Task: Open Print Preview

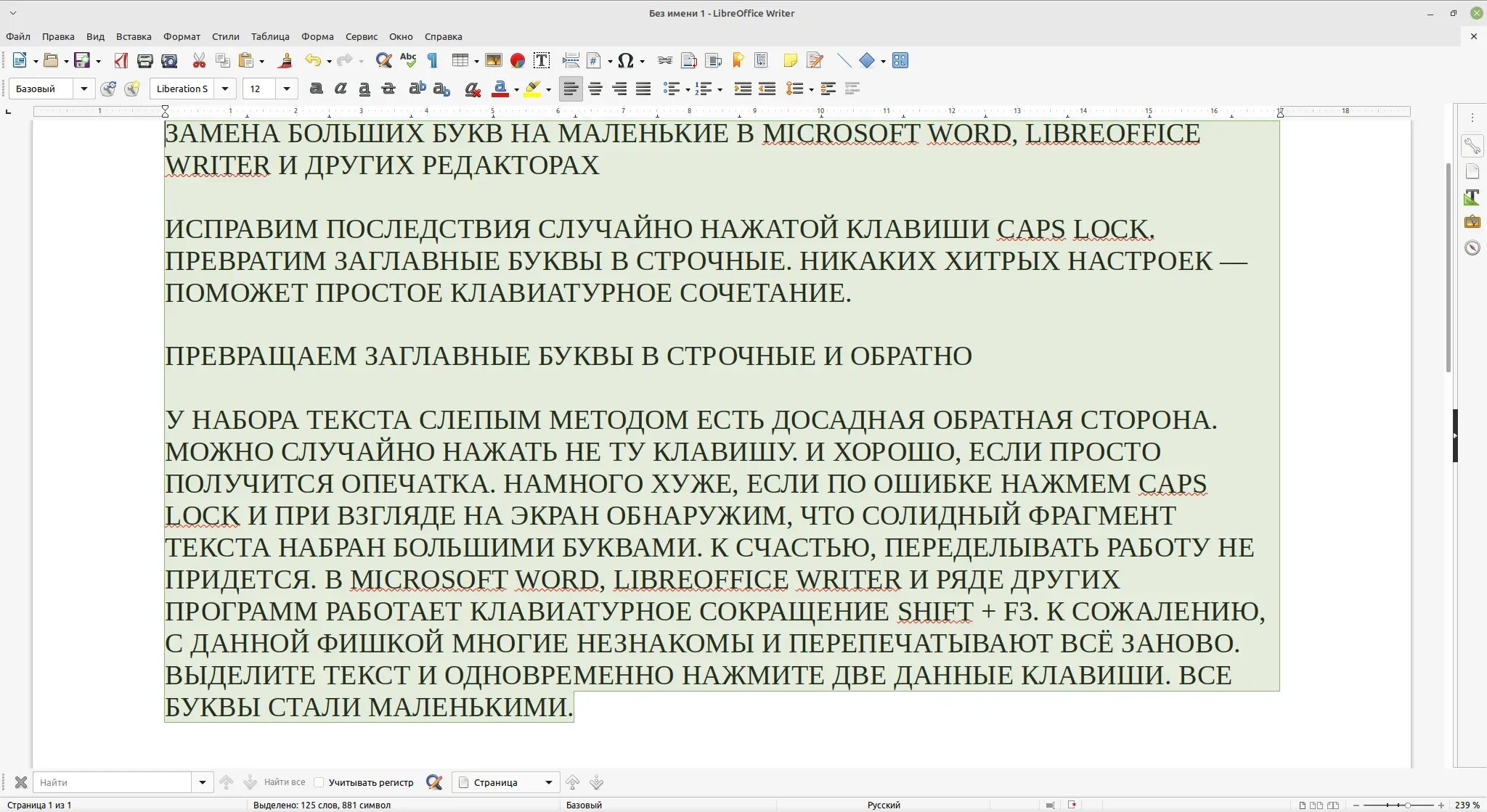Action: pyautogui.click(x=169, y=61)
